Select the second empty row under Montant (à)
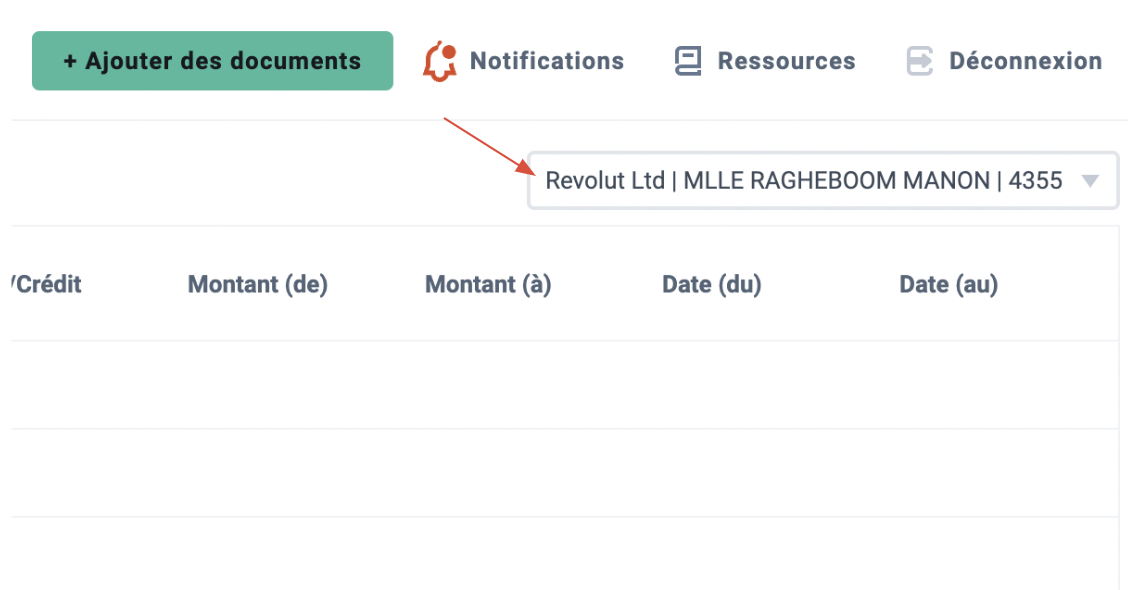1128x590 pixels. (x=488, y=473)
